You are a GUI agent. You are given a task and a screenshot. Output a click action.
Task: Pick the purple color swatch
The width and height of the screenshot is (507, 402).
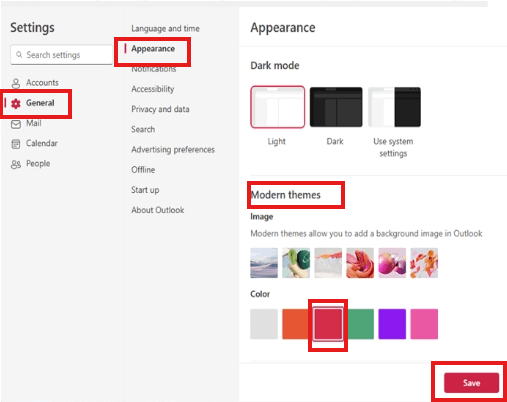point(392,324)
